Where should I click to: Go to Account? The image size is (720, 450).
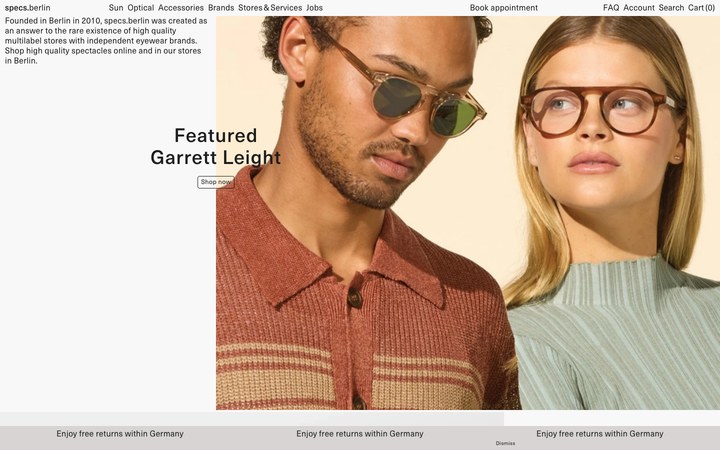(x=639, y=8)
